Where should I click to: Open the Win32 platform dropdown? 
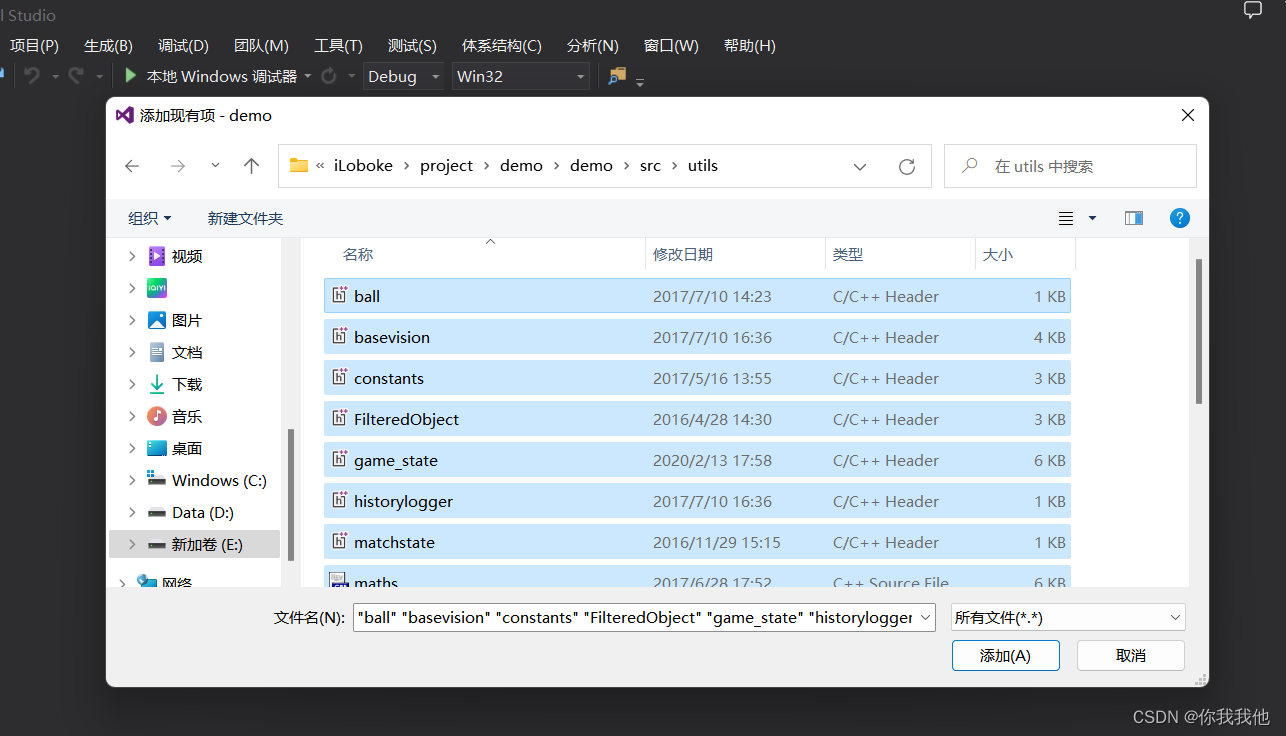pos(580,76)
